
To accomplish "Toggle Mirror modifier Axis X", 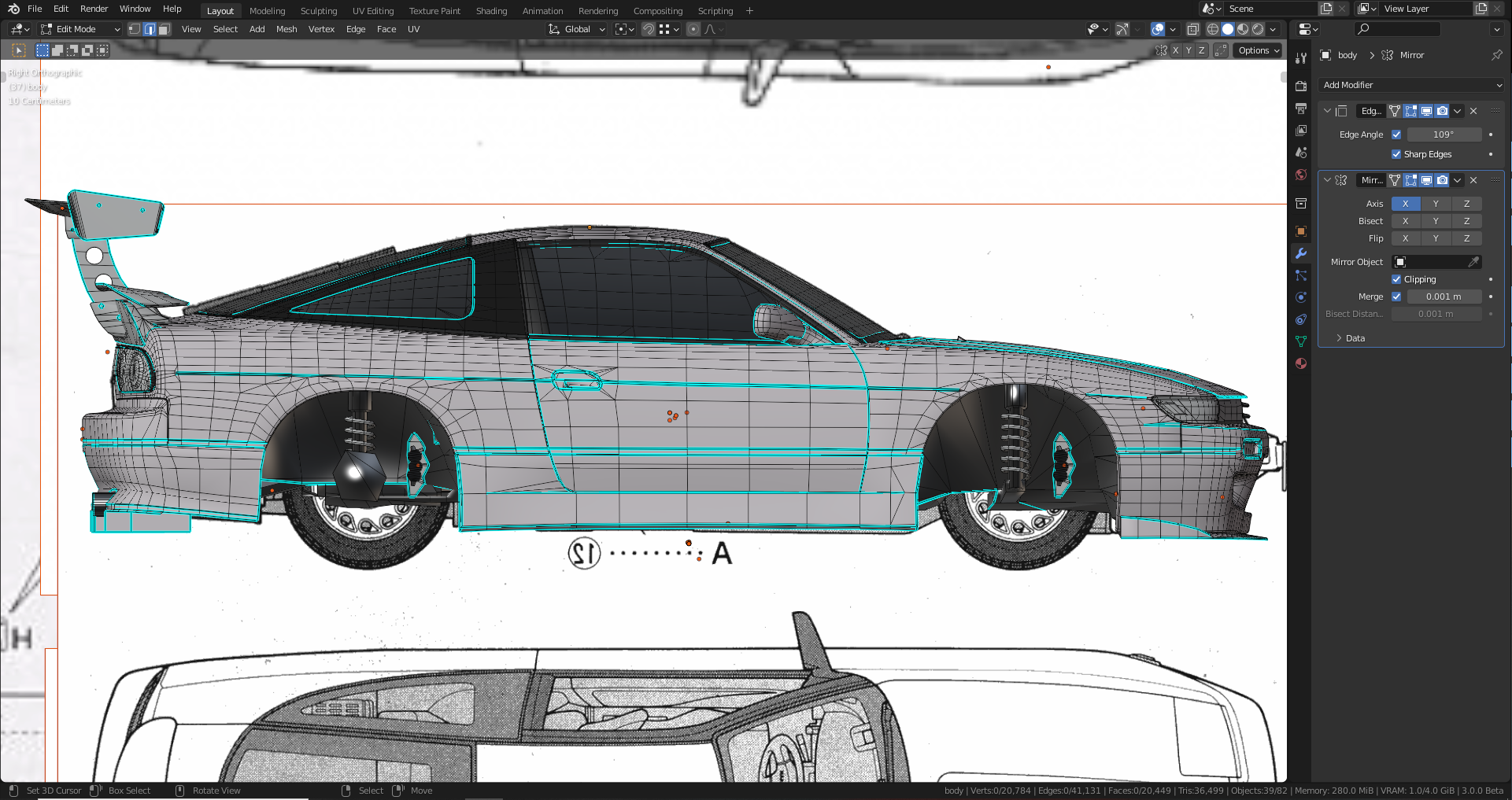I will [1406, 204].
